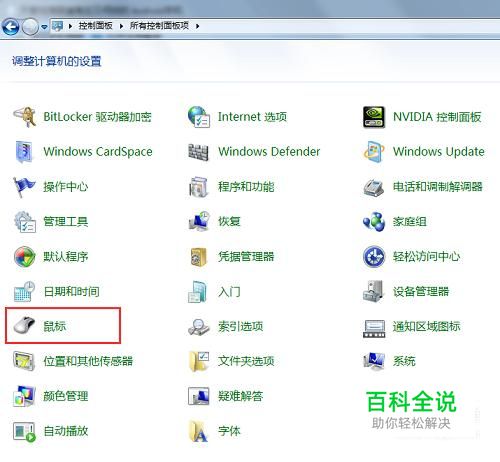Open the 自动播放 icon

pos(24,431)
